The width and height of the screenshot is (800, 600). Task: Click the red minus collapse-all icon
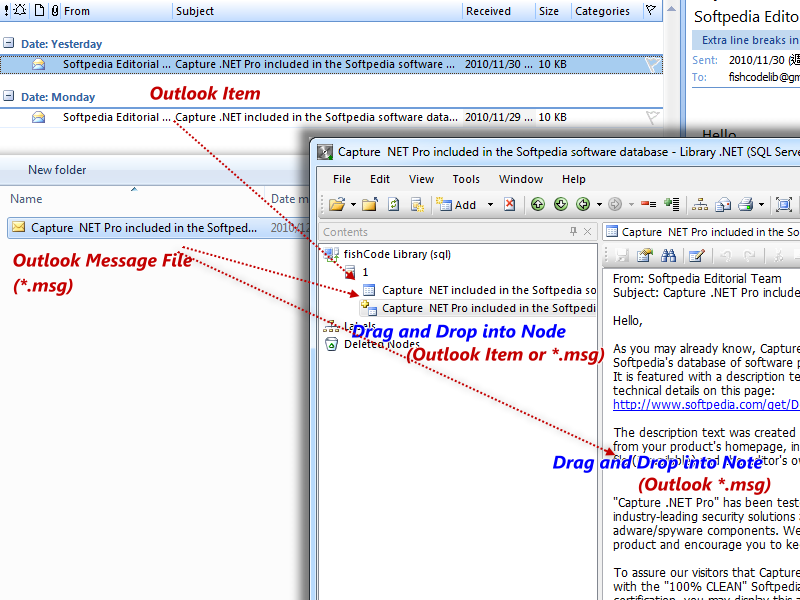[648, 205]
